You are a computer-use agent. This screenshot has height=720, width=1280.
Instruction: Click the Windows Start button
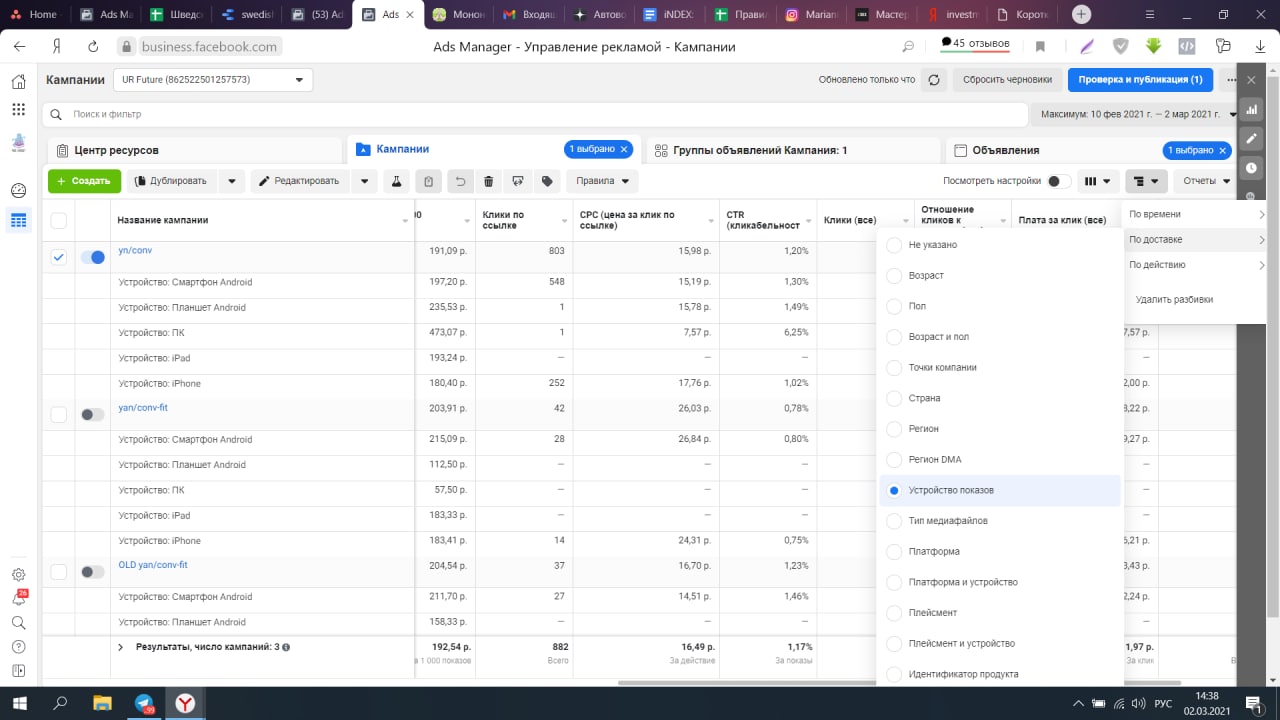19,703
